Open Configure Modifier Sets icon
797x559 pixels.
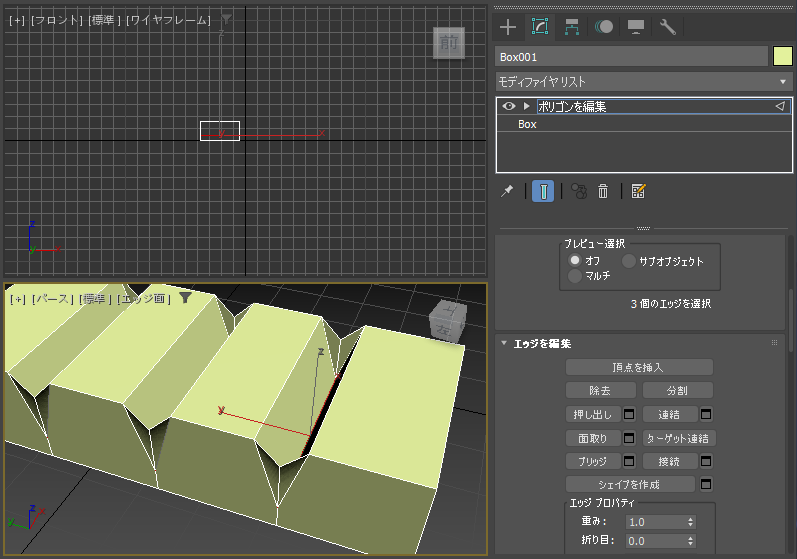638,191
